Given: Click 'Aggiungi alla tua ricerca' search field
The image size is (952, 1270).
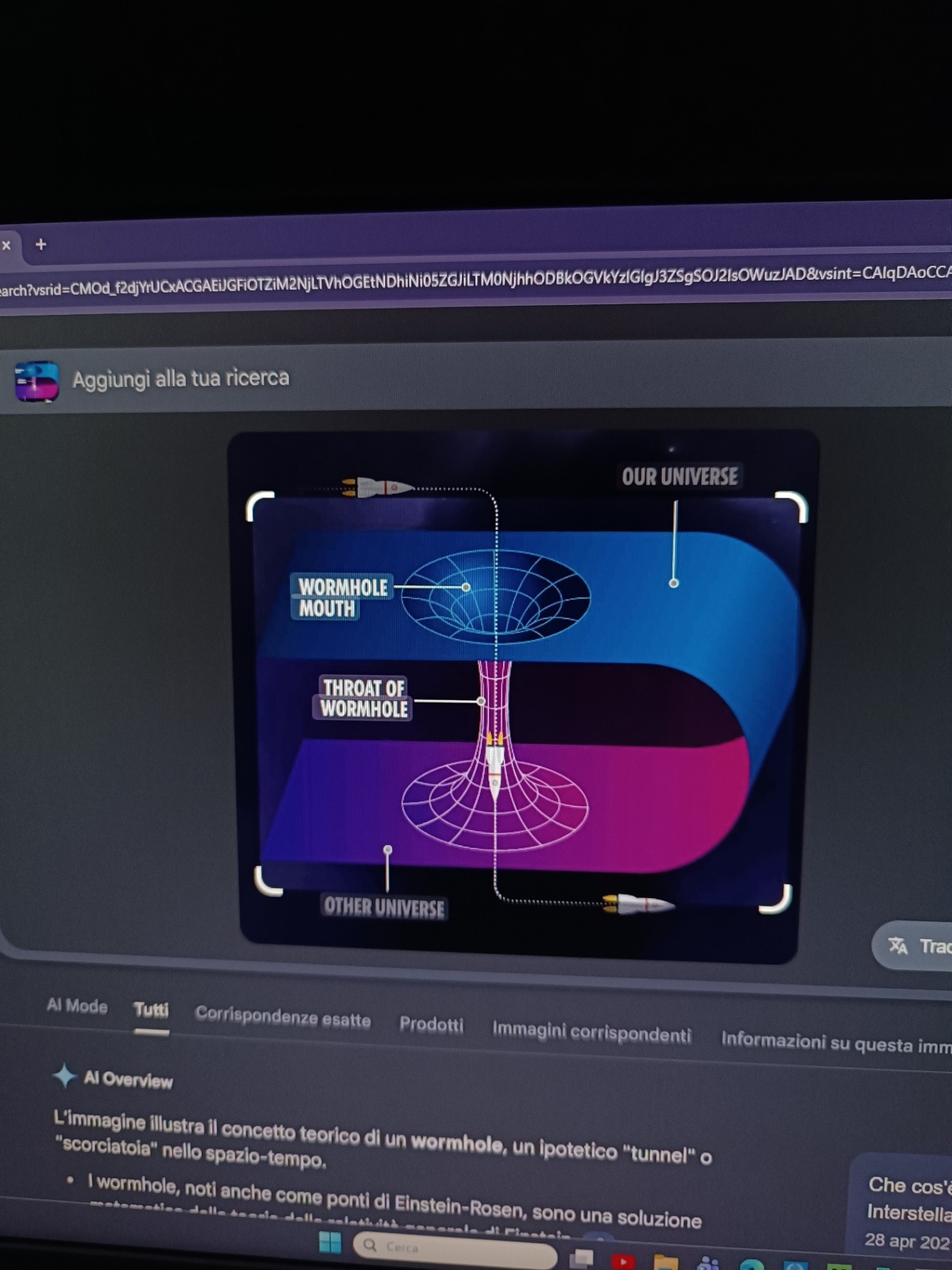Looking at the screenshot, I should pos(181,379).
